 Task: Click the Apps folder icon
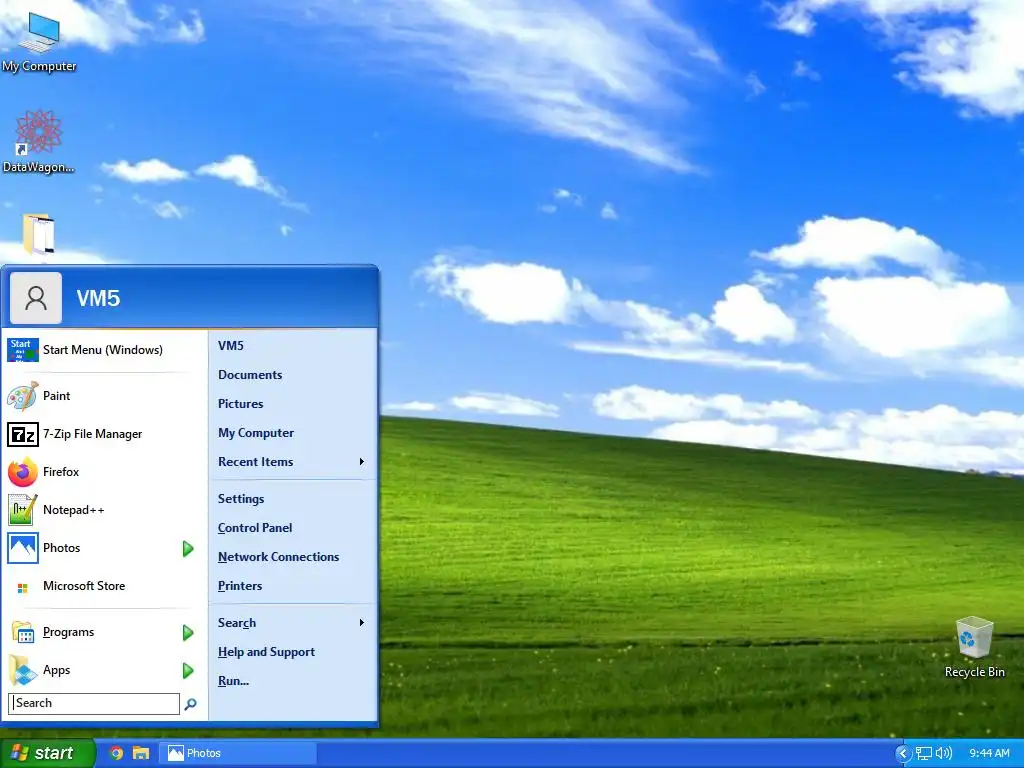click(22, 670)
